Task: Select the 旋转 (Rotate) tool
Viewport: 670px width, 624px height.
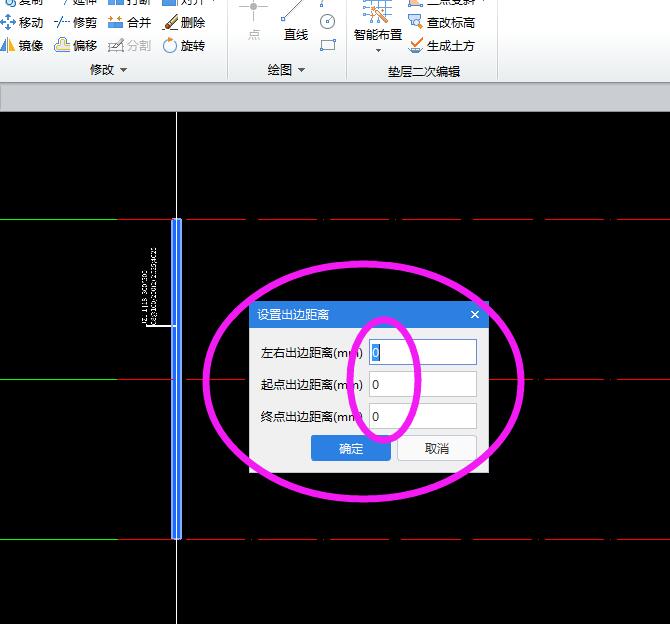Action: click(x=184, y=45)
